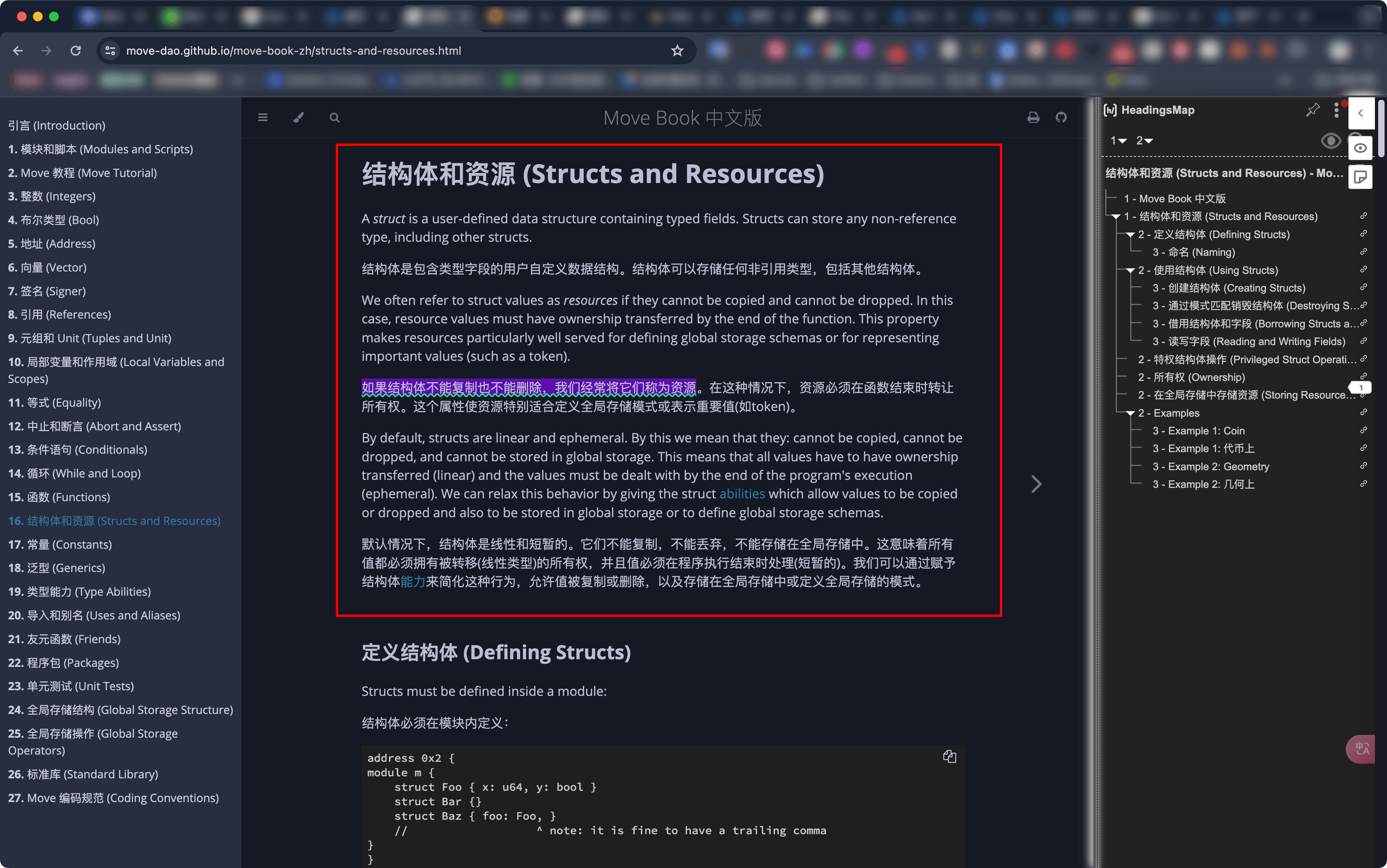Open chapter 11. 等式 (Equality)
This screenshot has width=1387, height=868.
(x=55, y=403)
